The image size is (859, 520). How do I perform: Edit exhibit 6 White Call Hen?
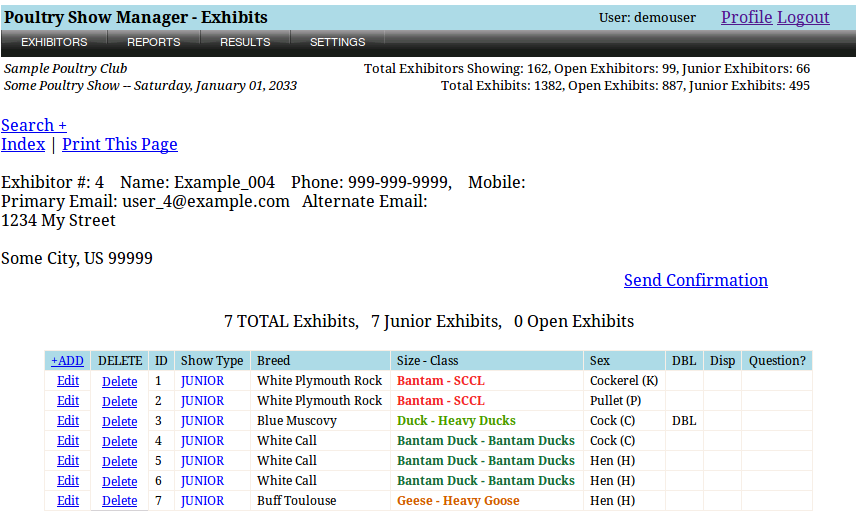68,481
